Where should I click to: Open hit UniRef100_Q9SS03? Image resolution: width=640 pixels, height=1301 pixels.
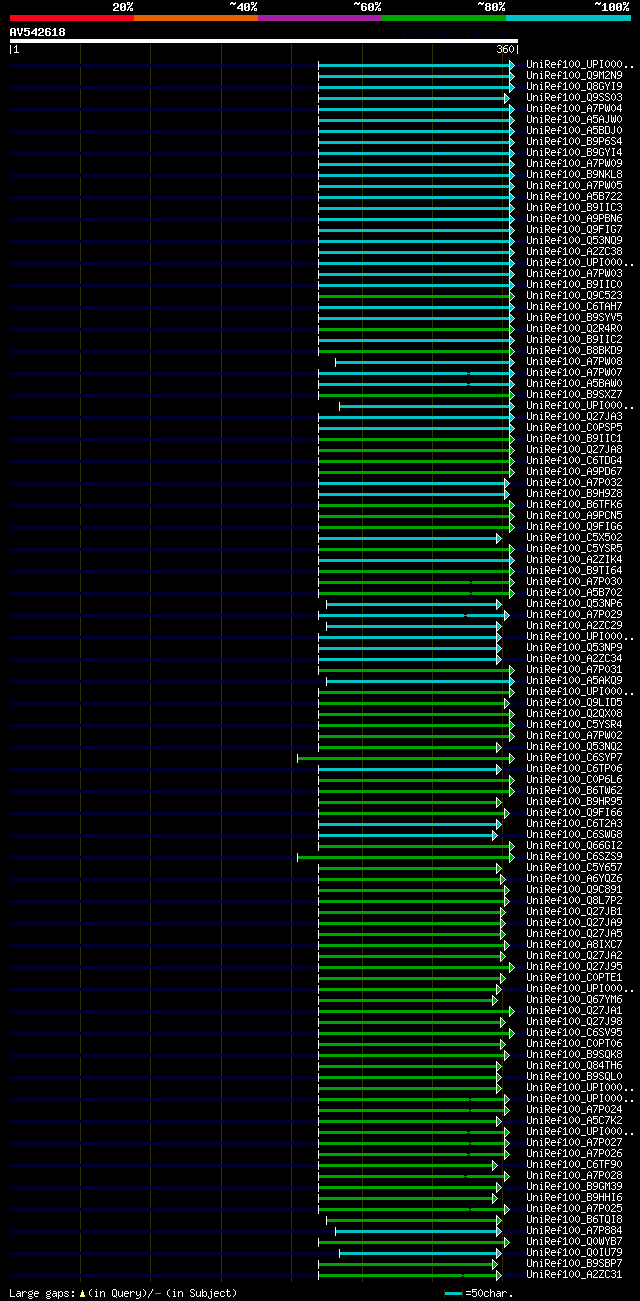coord(574,97)
